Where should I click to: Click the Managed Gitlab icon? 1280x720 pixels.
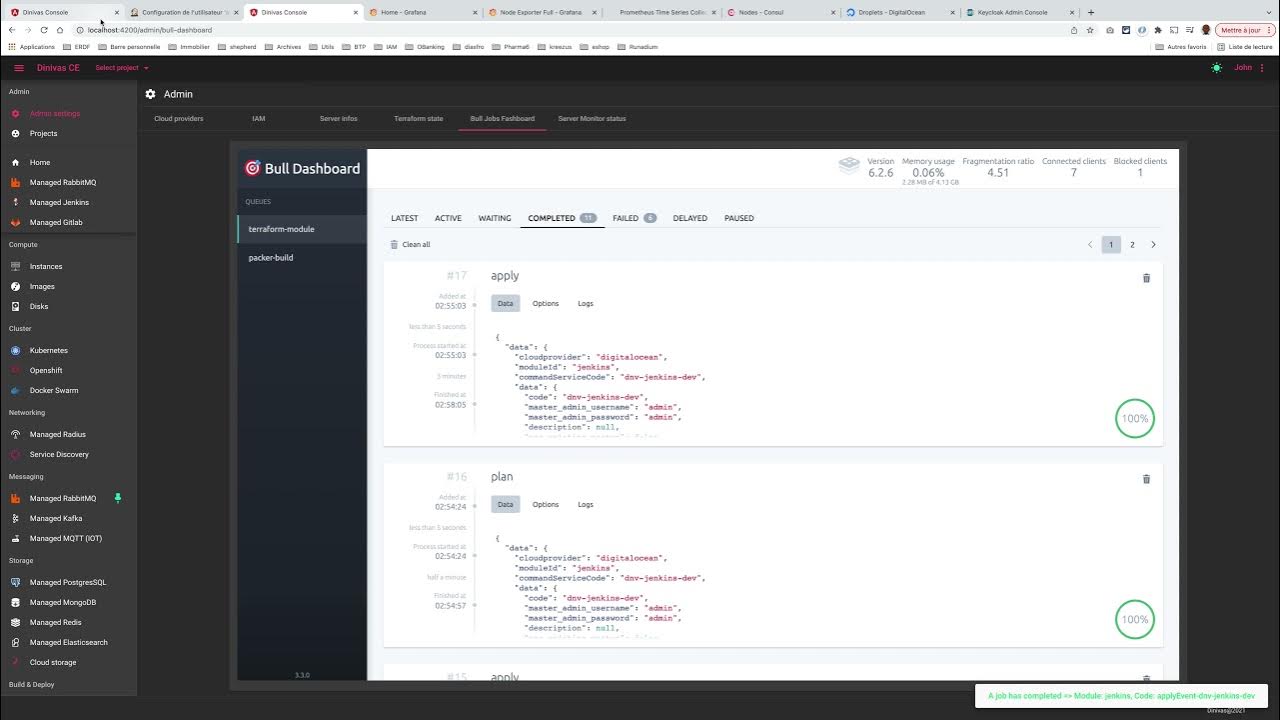16,222
